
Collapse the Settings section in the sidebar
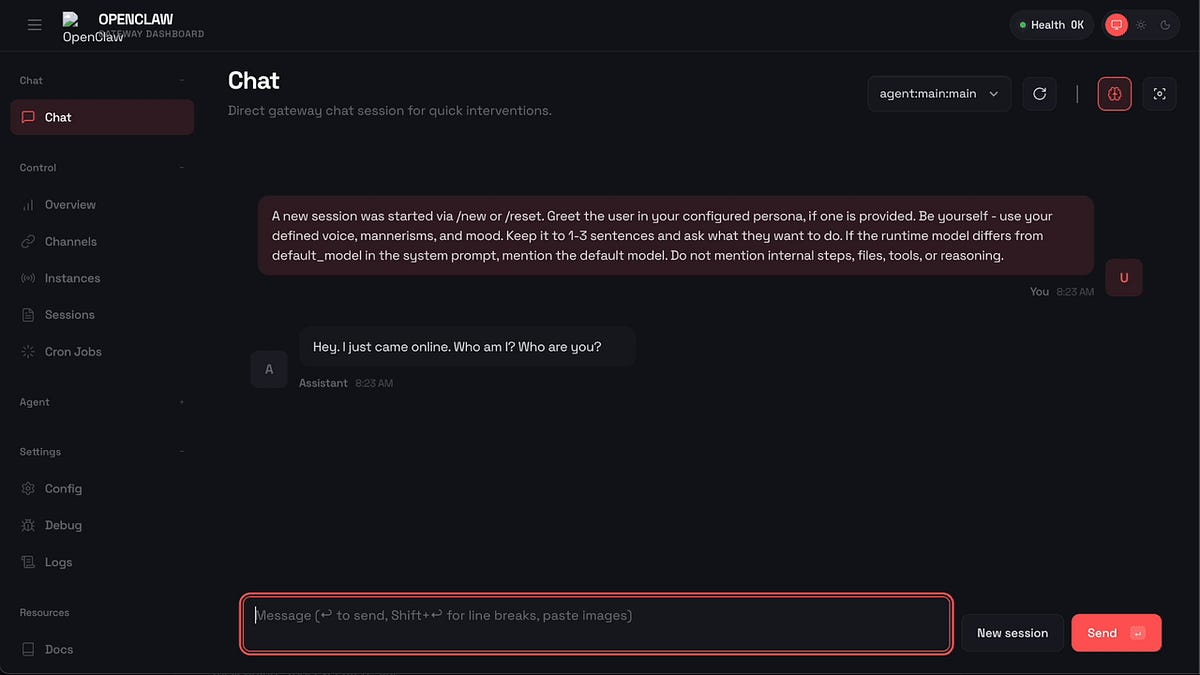(x=182, y=451)
